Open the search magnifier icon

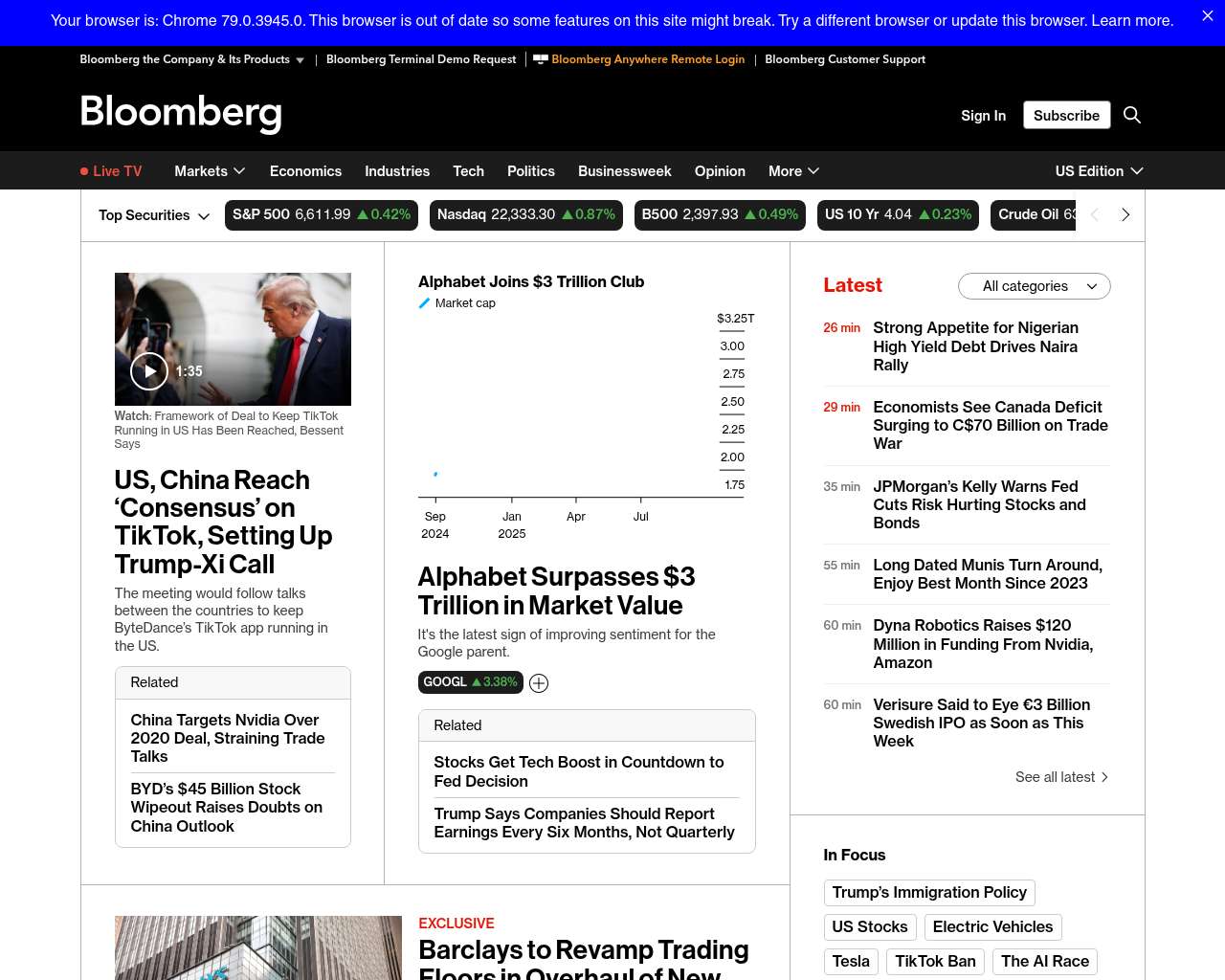click(1132, 115)
